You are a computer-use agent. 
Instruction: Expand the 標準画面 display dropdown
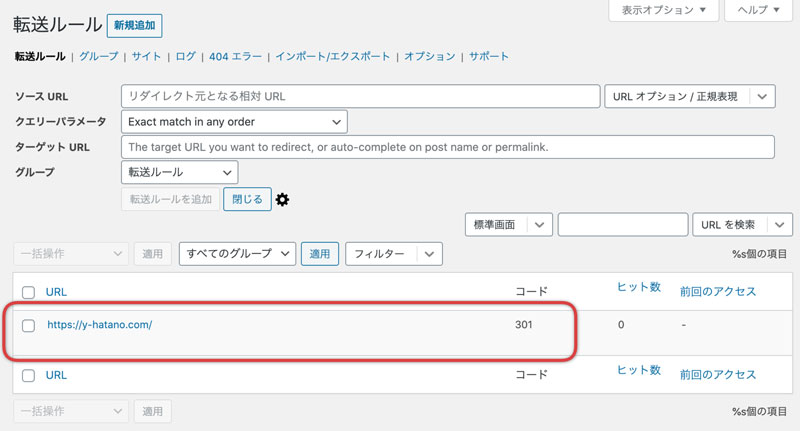[x=509, y=224]
